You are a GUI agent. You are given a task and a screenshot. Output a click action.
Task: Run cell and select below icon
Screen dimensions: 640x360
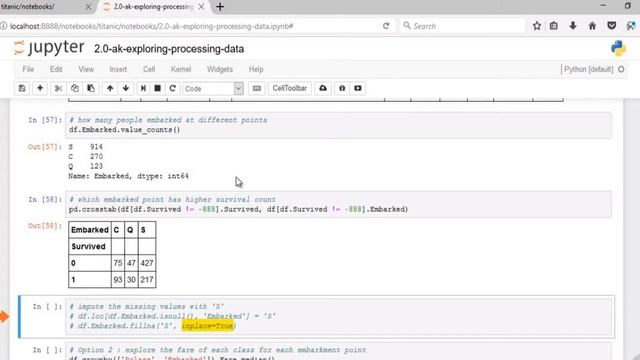pos(143,88)
